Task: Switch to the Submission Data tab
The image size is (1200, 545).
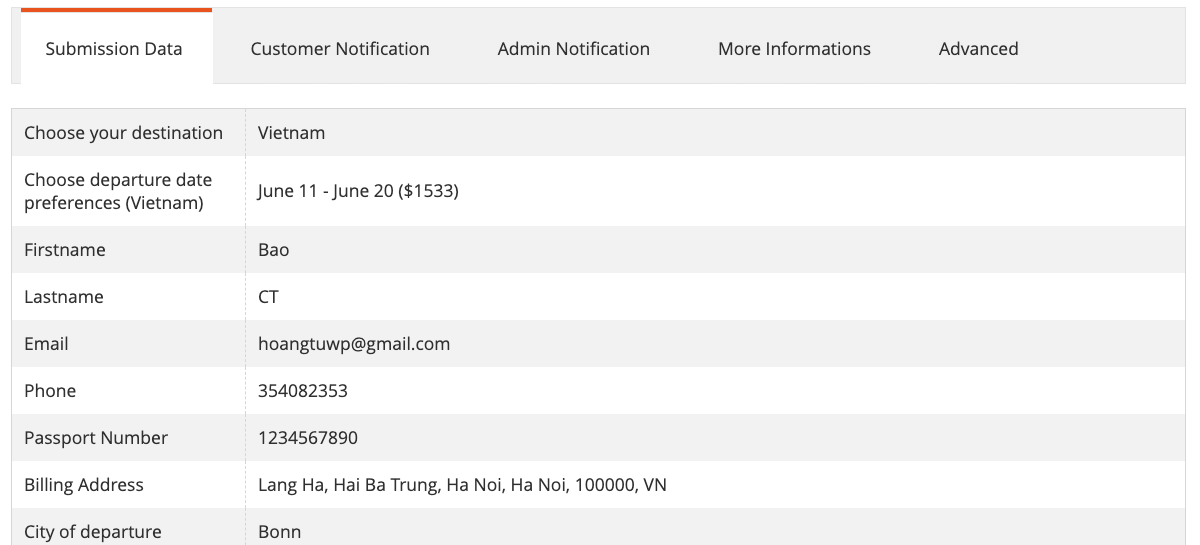Action: 114,48
